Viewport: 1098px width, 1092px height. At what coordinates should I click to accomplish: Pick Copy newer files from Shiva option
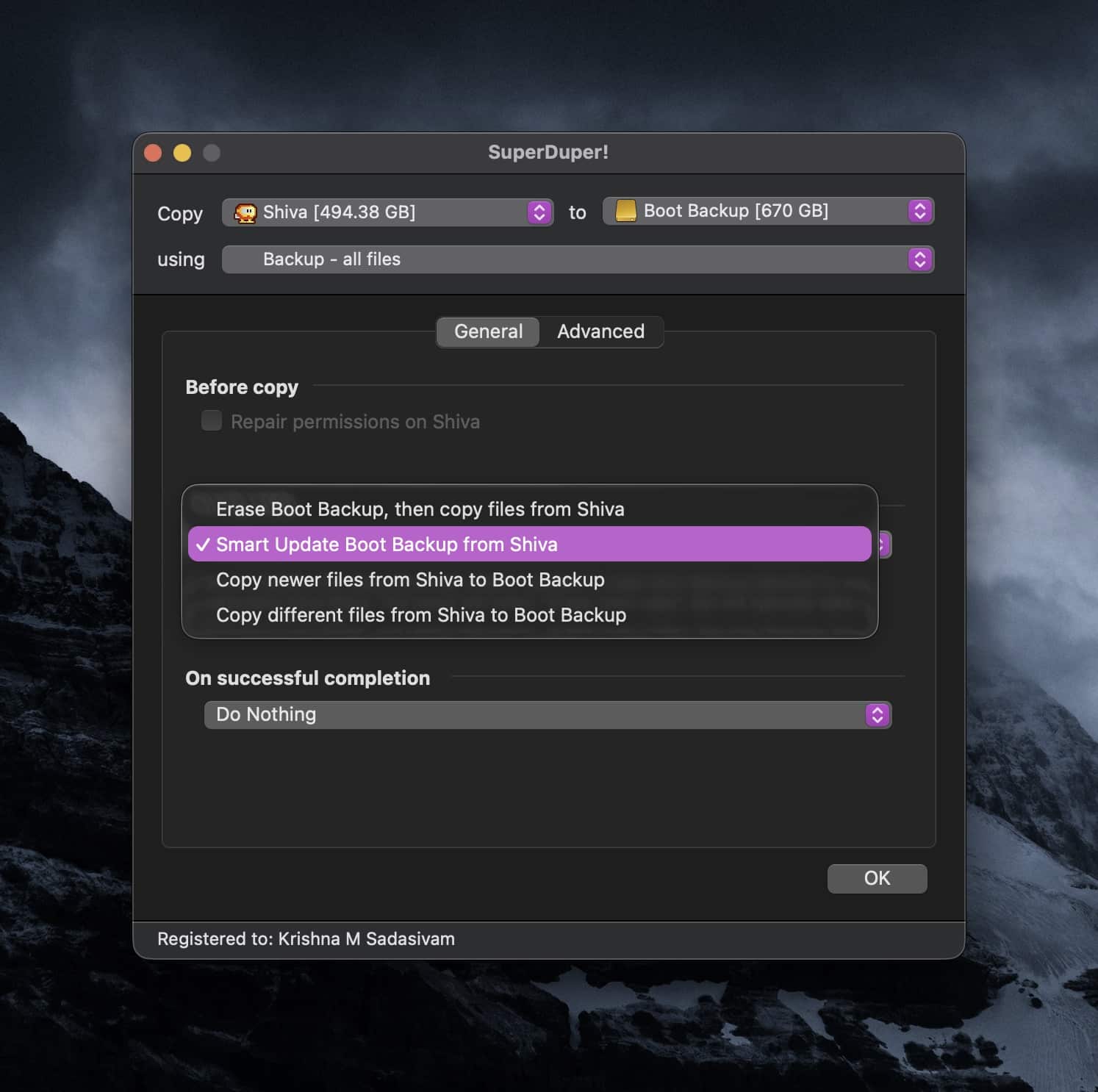pyautogui.click(x=410, y=580)
